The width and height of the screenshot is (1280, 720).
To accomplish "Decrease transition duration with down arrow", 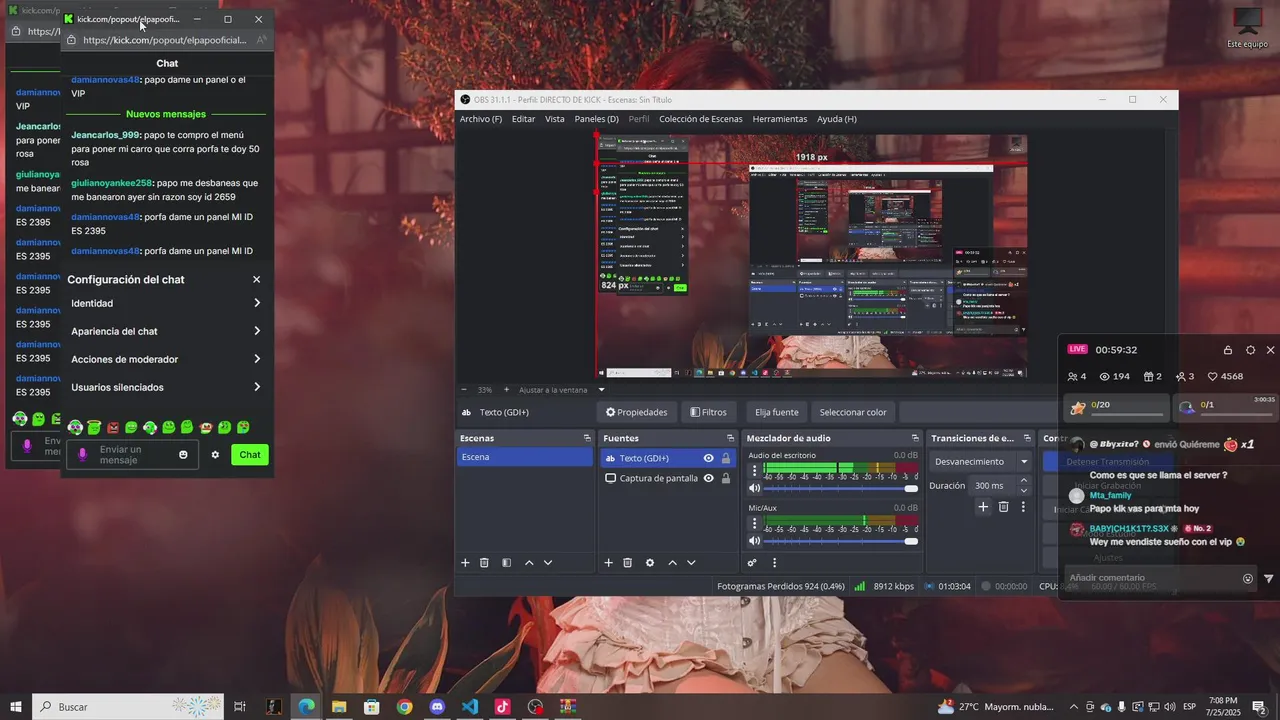I will [x=1023, y=490].
